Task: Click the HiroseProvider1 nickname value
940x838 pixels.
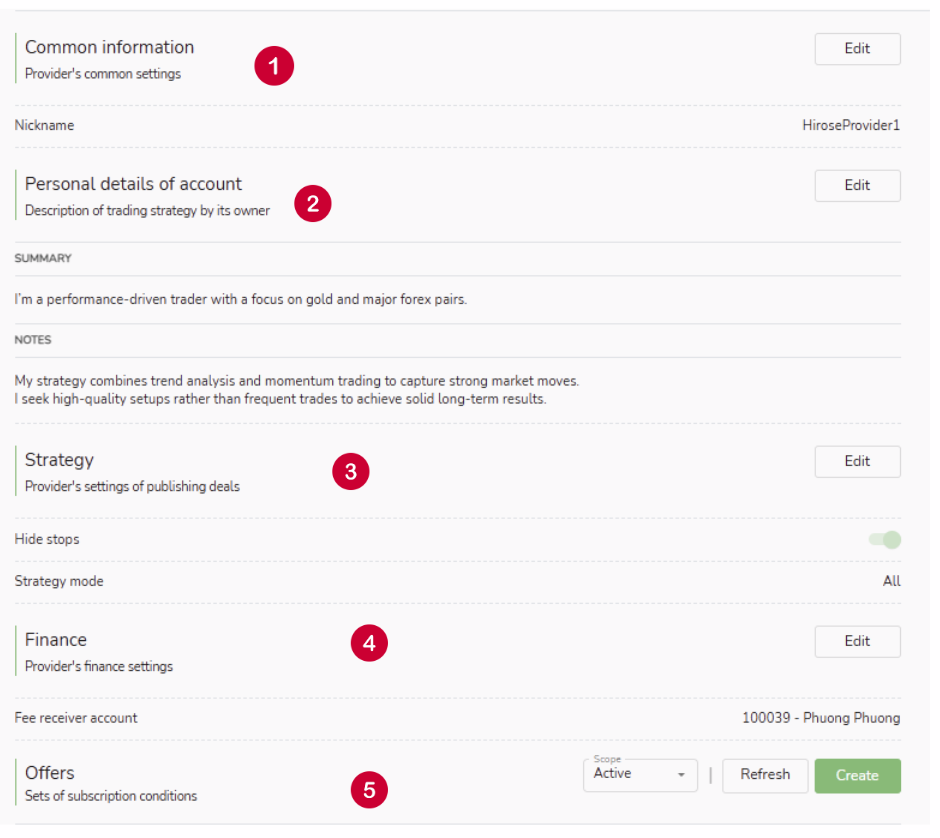Action: [x=851, y=126]
